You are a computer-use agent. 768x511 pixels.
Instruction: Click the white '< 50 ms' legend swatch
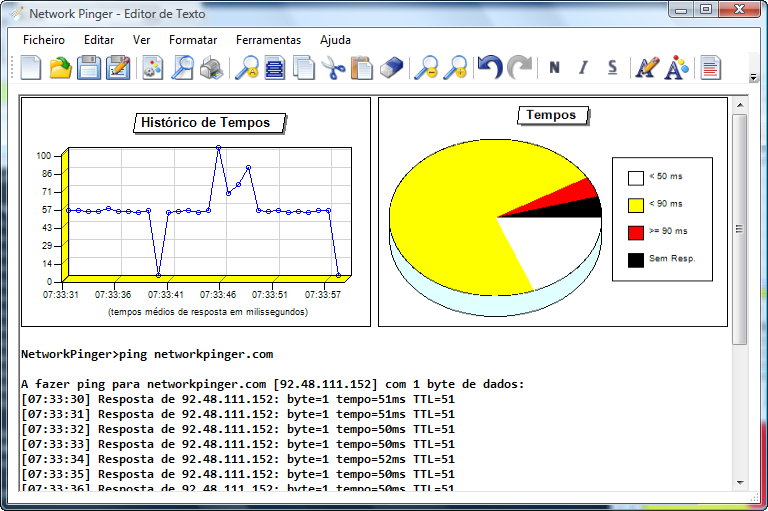point(636,178)
